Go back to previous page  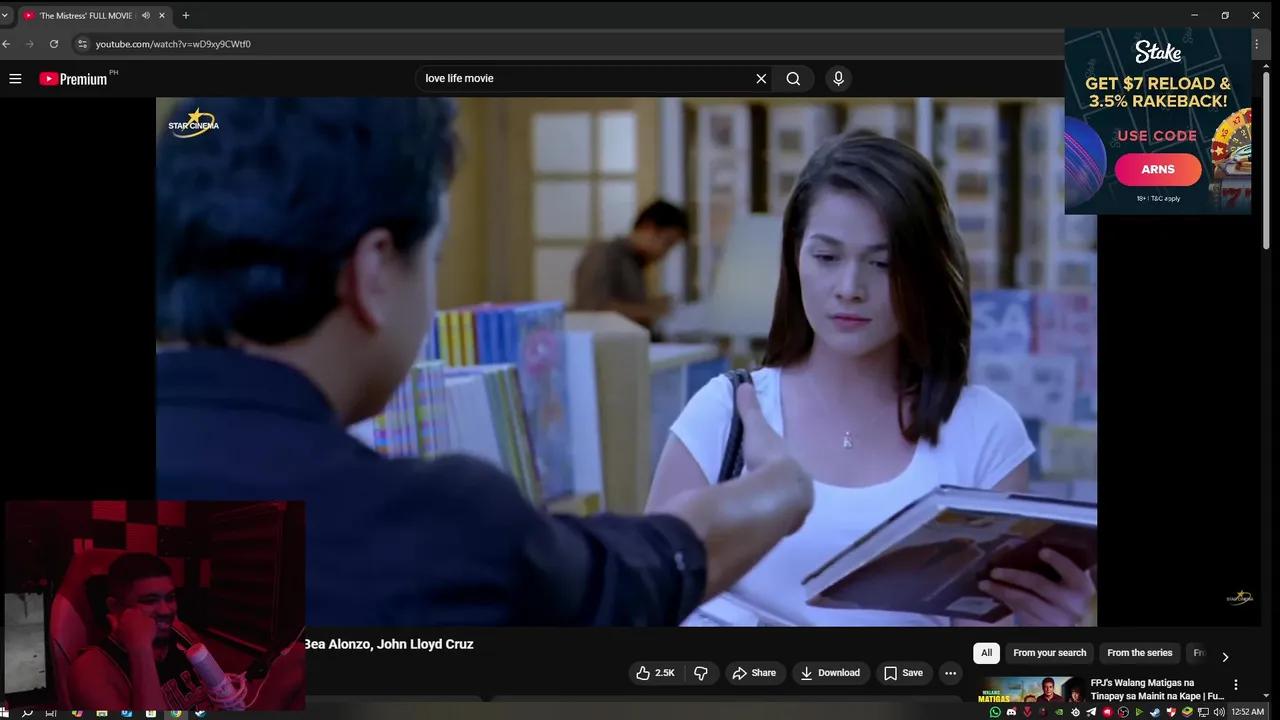click(7, 44)
